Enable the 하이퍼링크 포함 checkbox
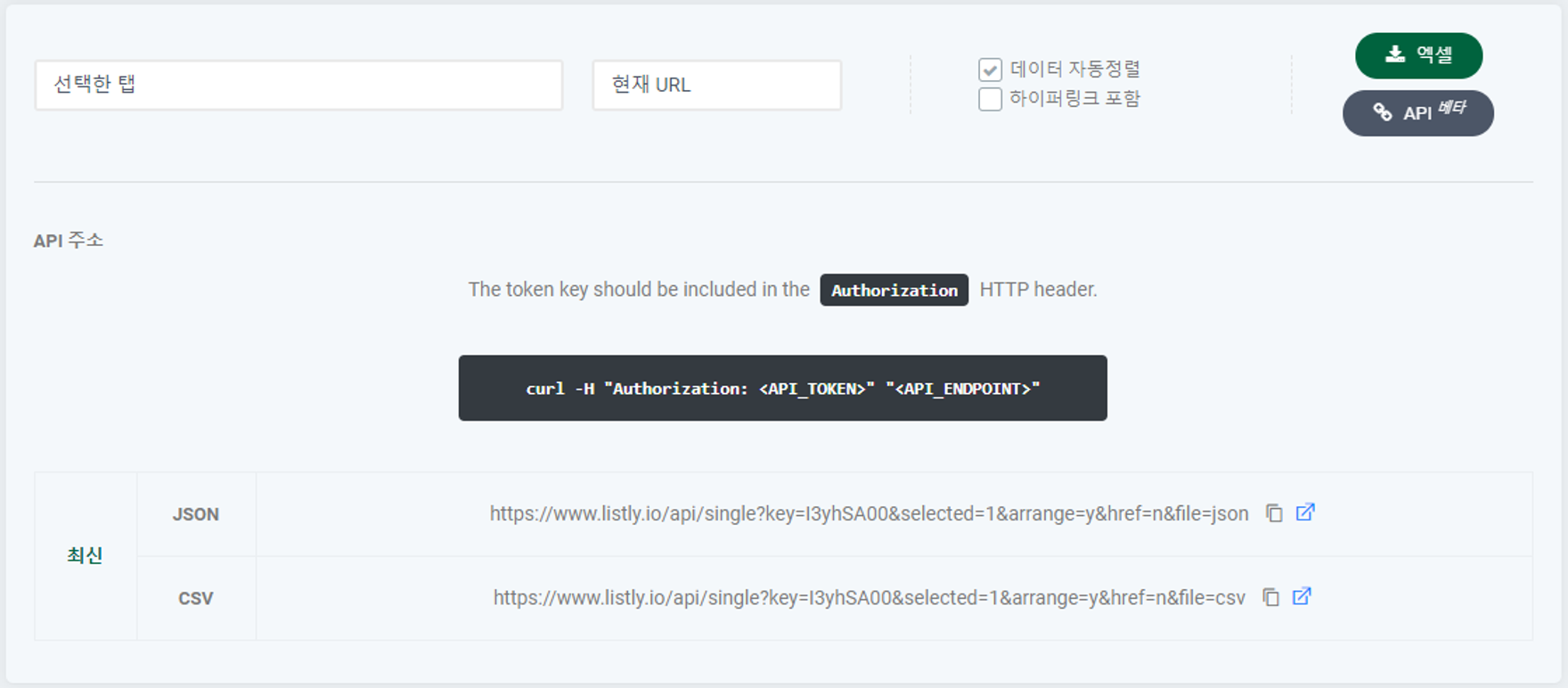 [990, 99]
